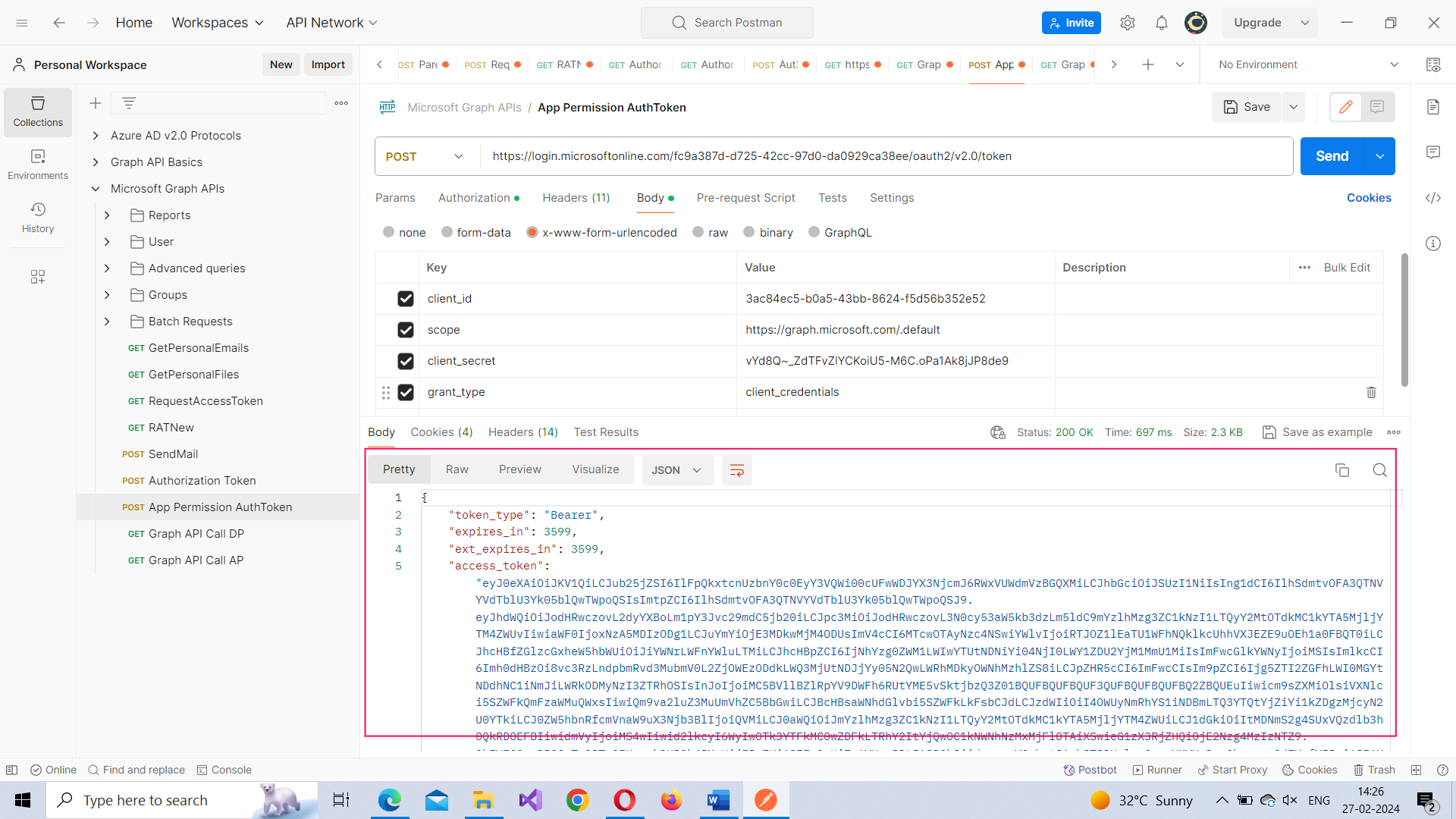This screenshot has width=1456, height=819.
Task: Uncheck the client_secret parameter
Action: click(406, 361)
